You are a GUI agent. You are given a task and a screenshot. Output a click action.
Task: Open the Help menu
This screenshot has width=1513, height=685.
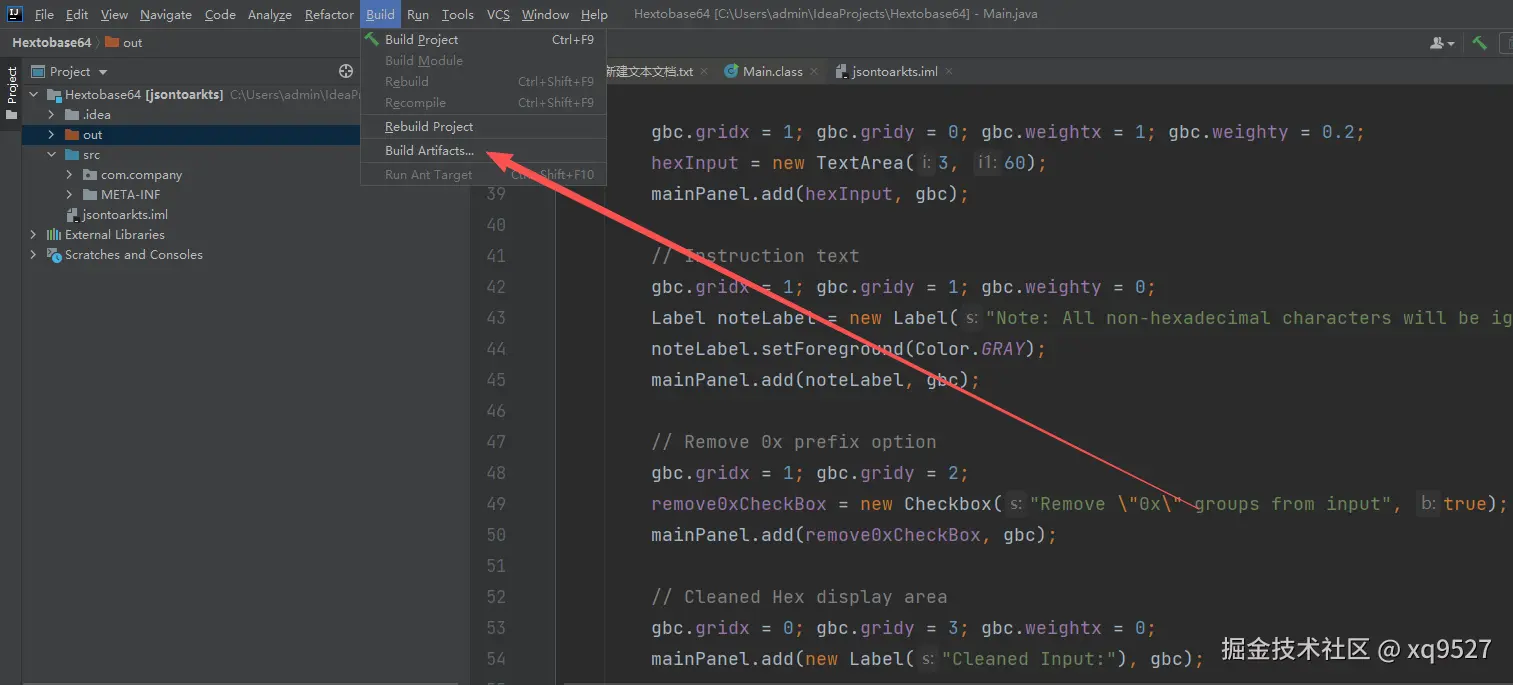(x=594, y=14)
